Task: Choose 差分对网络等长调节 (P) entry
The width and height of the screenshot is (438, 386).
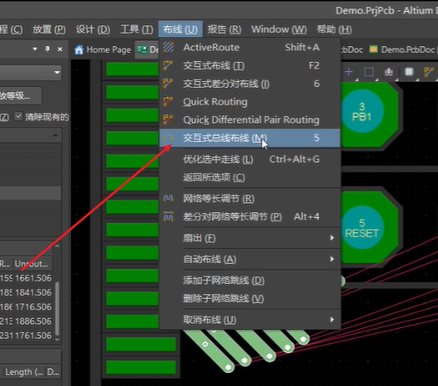Action: [x=250, y=217]
